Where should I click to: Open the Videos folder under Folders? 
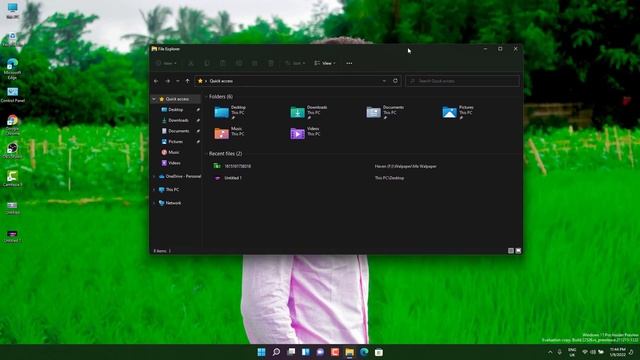point(305,133)
